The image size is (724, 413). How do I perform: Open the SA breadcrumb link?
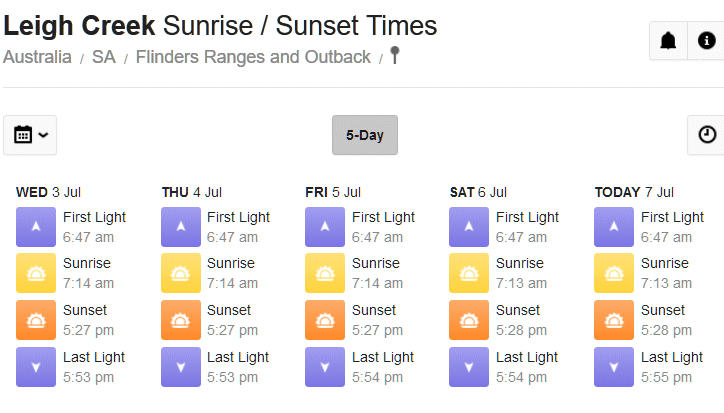103,57
